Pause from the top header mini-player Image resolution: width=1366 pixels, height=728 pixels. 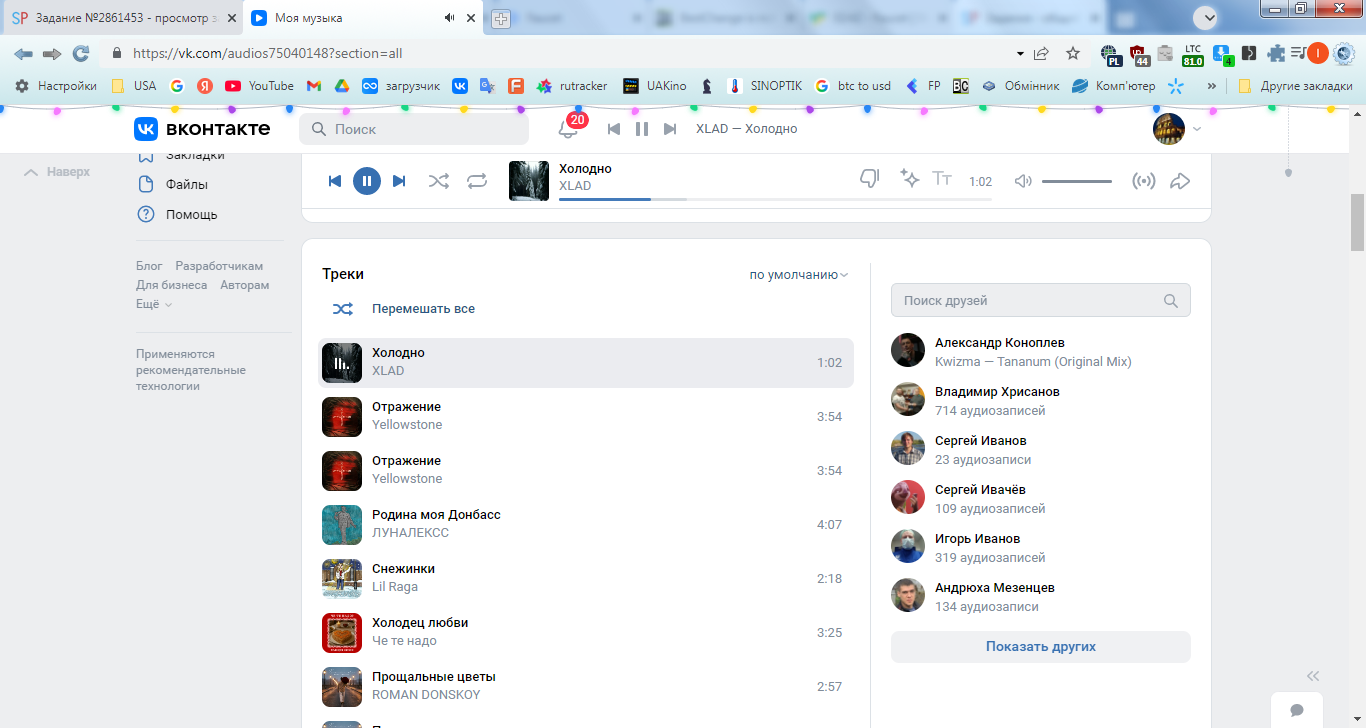point(642,129)
